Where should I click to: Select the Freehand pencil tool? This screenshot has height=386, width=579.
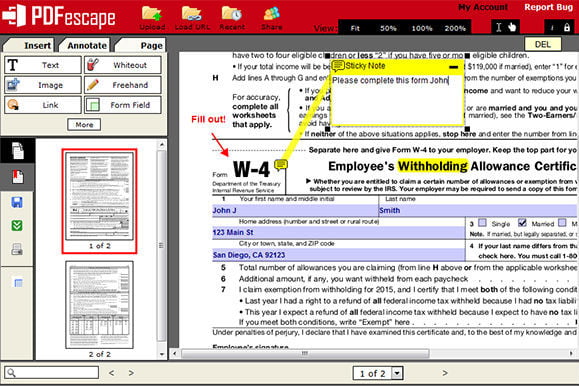pos(123,85)
